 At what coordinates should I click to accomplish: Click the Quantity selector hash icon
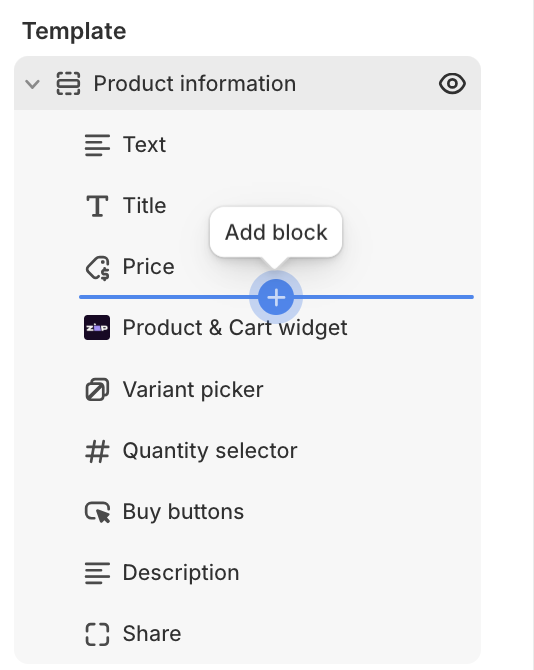click(x=97, y=451)
